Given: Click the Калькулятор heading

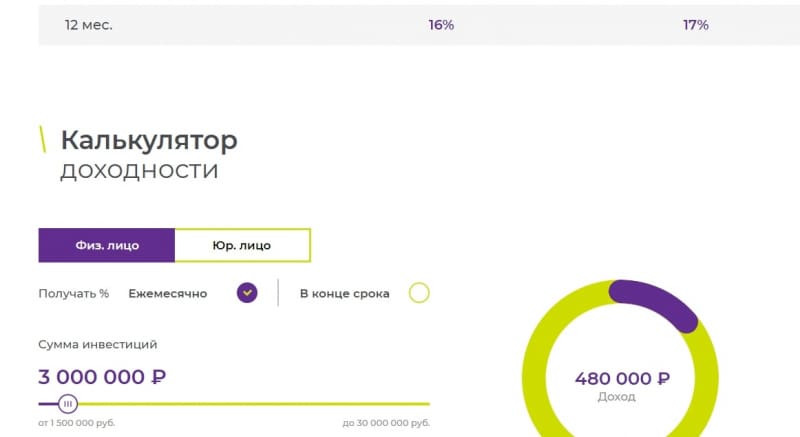Looking at the screenshot, I should 149,140.
